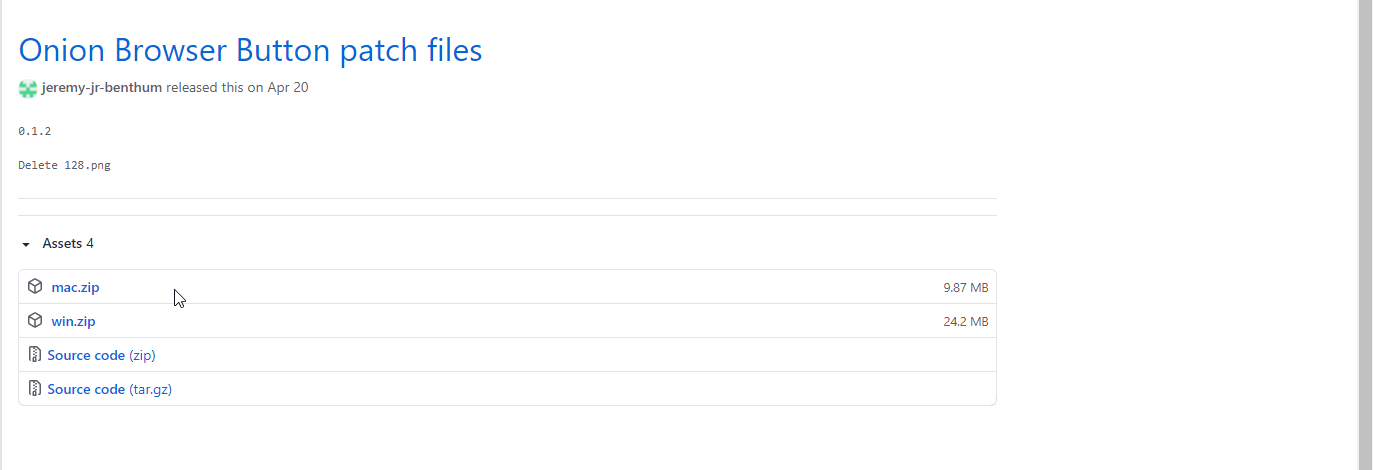Collapse the Assets disclosure triangle
Image resolution: width=1373 pixels, height=470 pixels.
click(26, 244)
